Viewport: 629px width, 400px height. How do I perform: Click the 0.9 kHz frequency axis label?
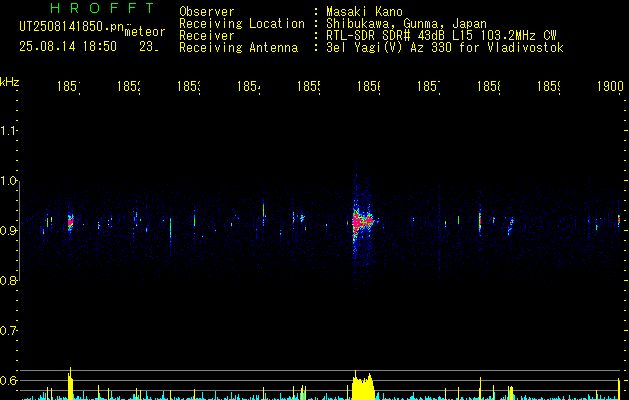tap(8, 231)
